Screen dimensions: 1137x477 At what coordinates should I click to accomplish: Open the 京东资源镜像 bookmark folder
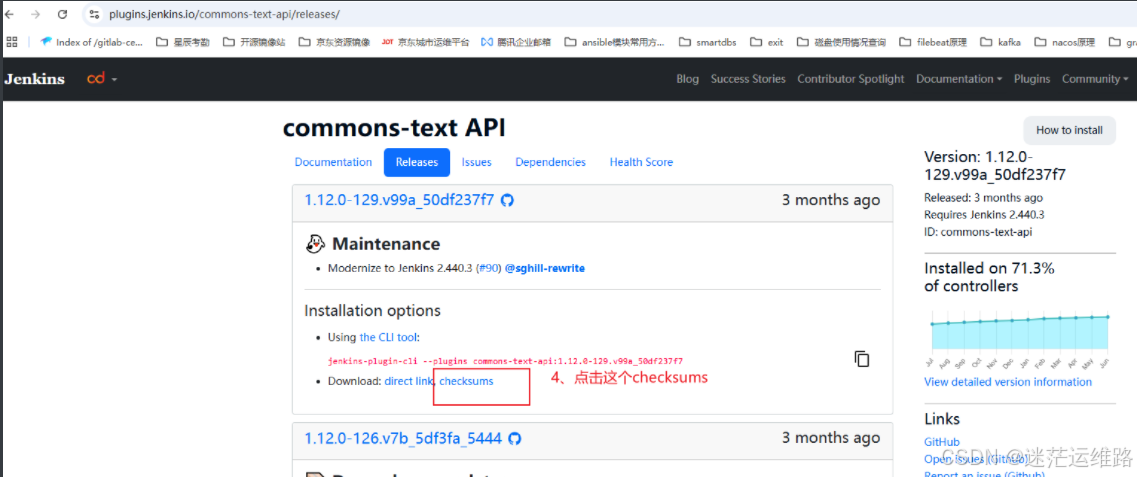(334, 42)
